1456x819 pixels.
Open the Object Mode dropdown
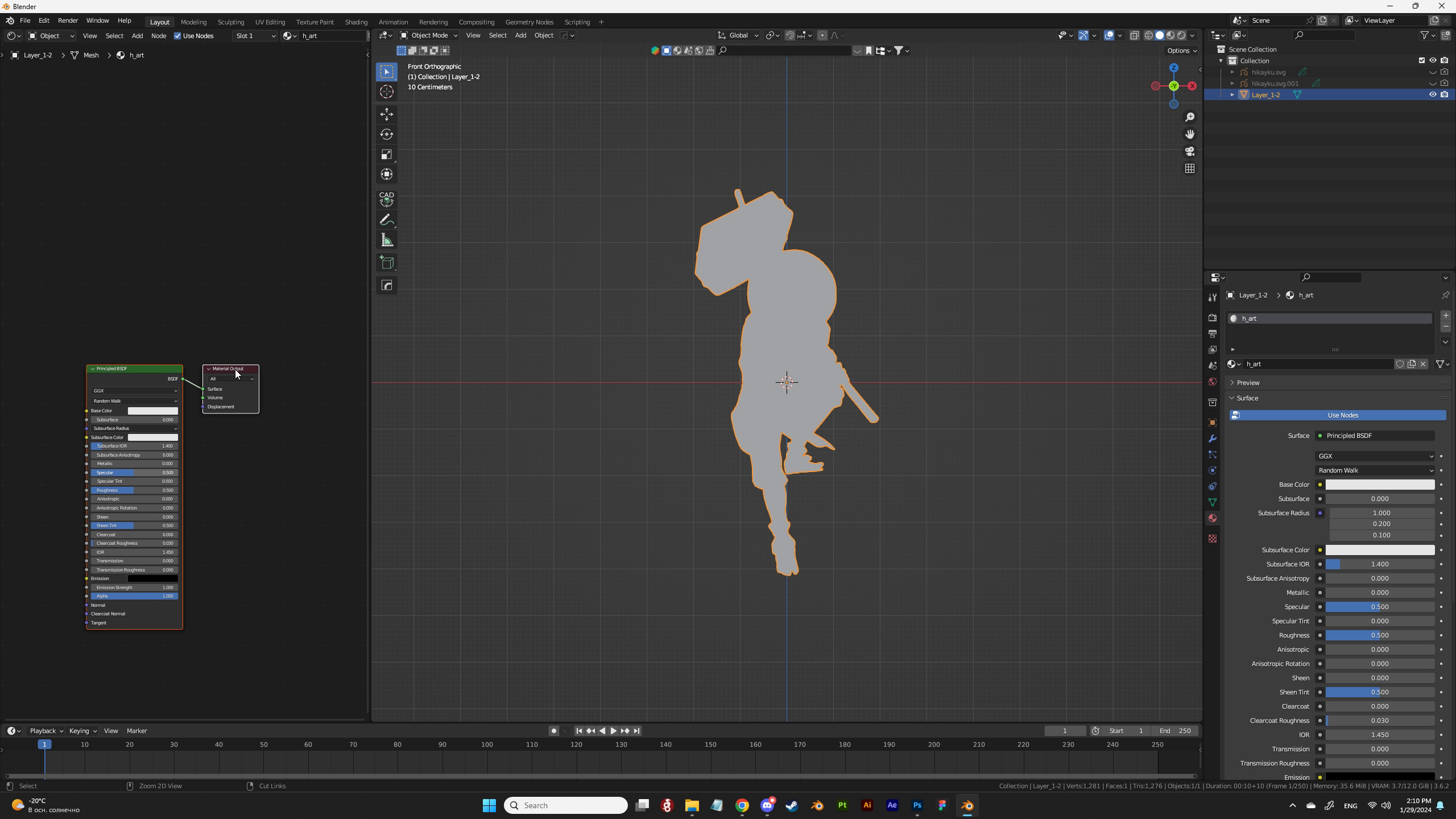coord(429,35)
